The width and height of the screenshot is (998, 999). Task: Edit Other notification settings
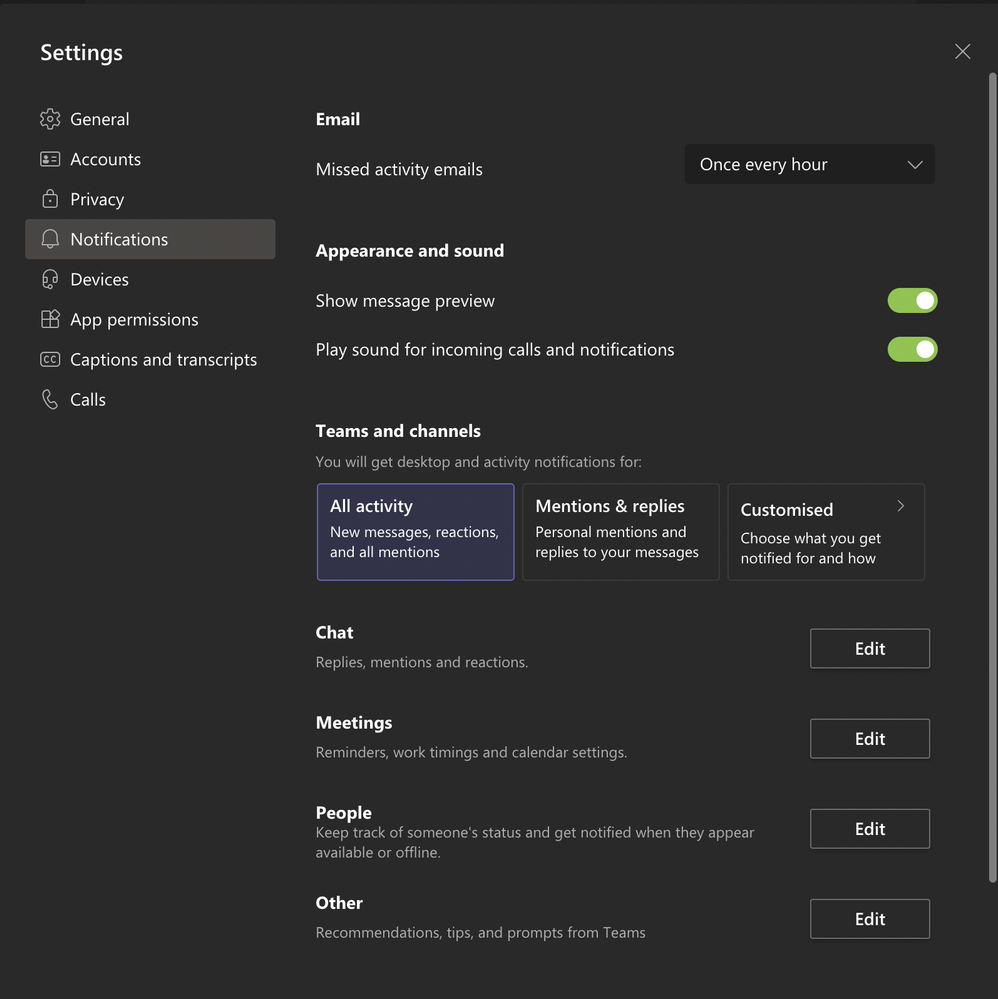click(870, 919)
